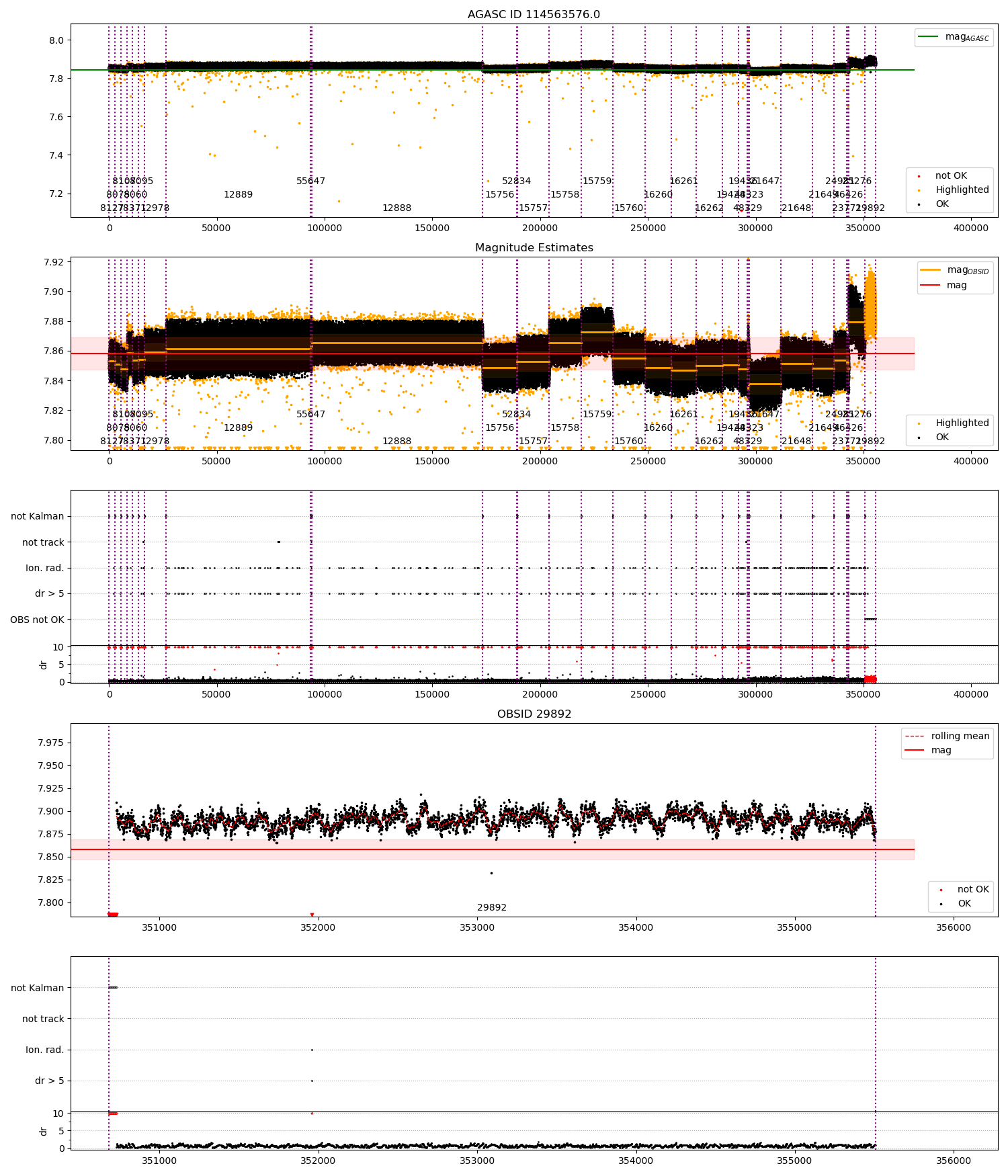This screenshot has width=1008, height=1176.
Task: Click OBSID label '15757' in the top plot
Action: coord(533,208)
